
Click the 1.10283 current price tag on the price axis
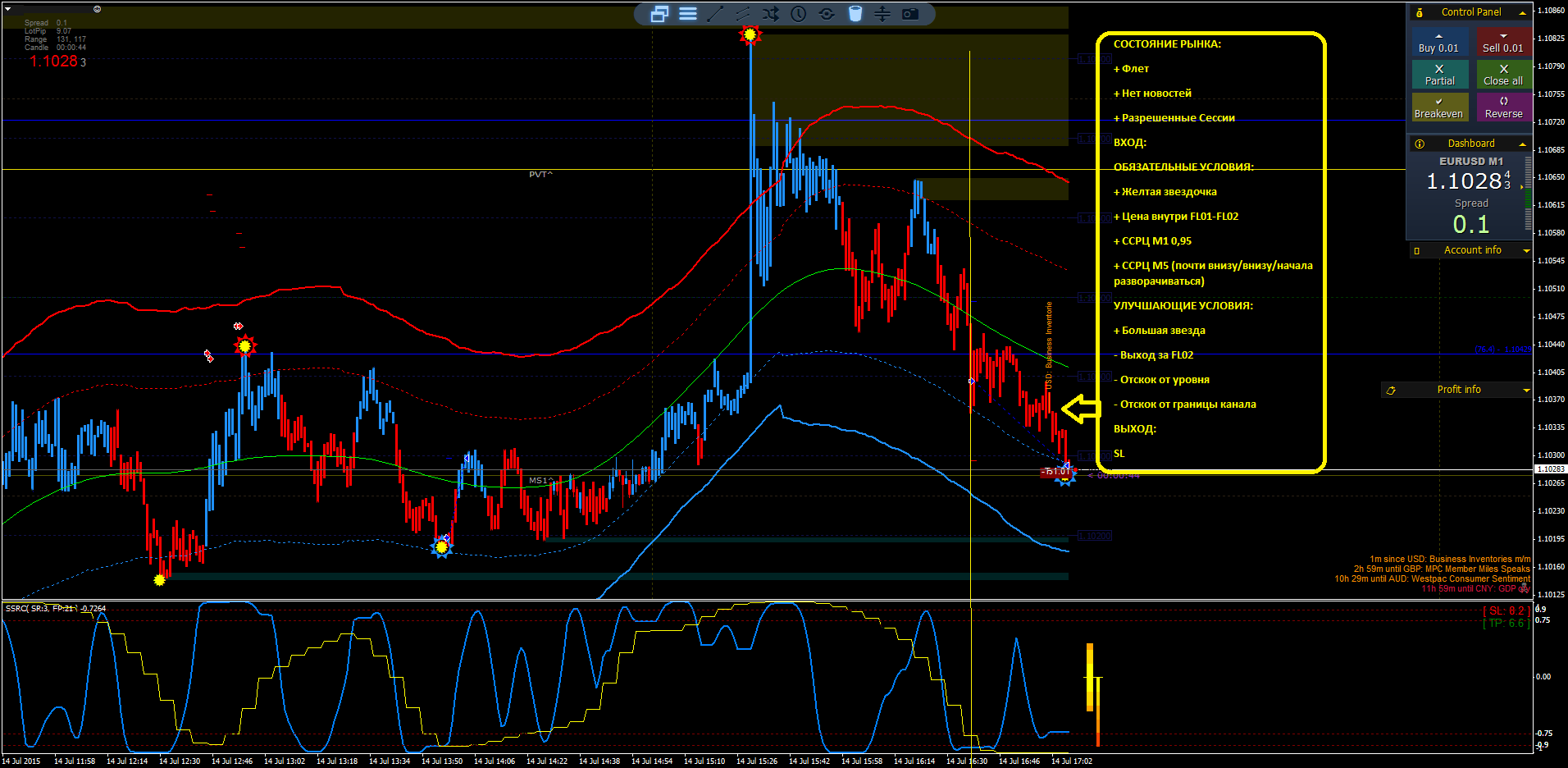pos(1550,469)
